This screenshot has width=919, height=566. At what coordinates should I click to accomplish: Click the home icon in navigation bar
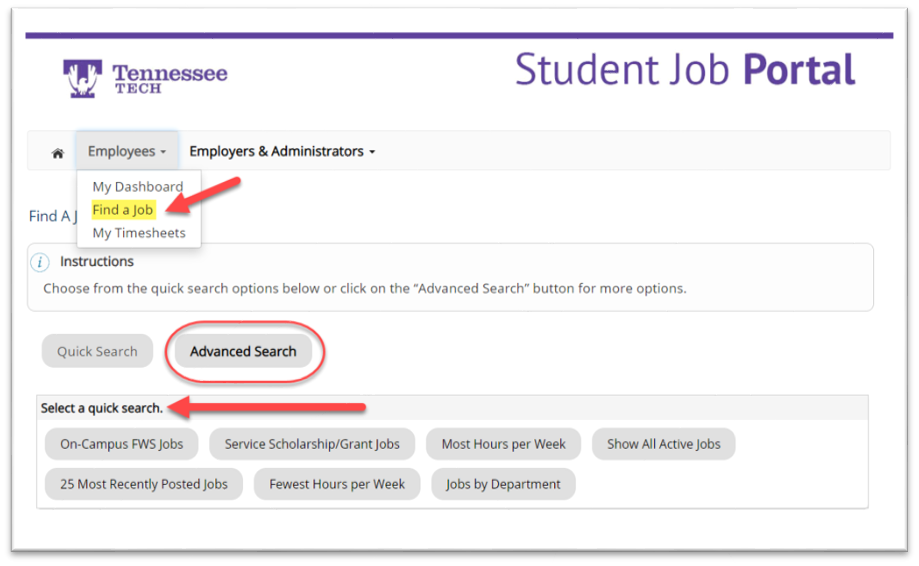pyautogui.click(x=58, y=153)
